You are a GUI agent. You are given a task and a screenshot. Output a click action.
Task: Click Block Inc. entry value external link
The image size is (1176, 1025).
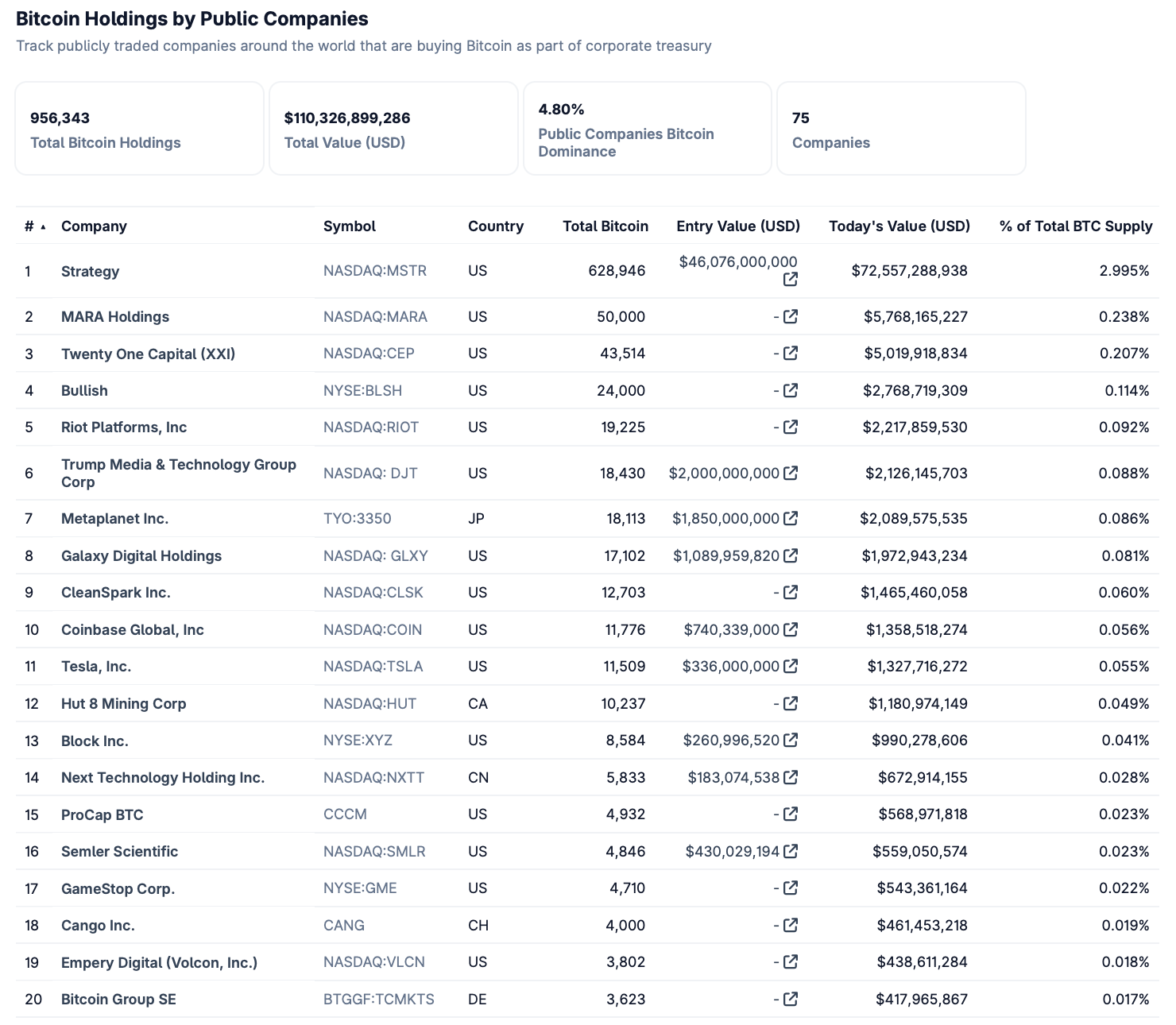(789, 740)
